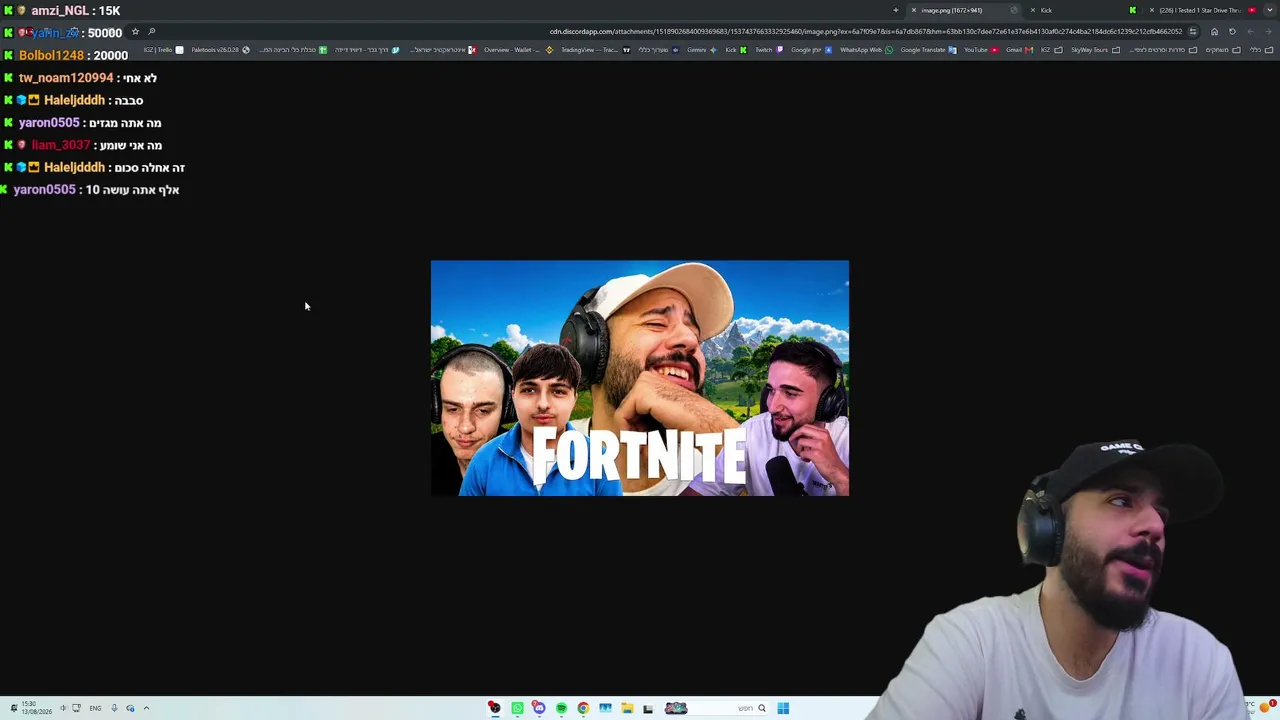Close the I Tested 1 Star Drive Thru tab

click(1151, 10)
